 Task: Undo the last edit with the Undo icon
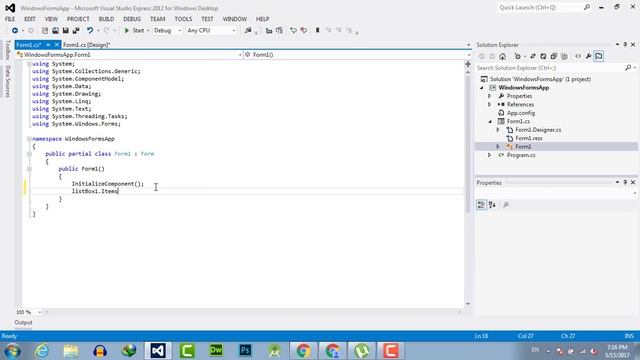[90, 31]
